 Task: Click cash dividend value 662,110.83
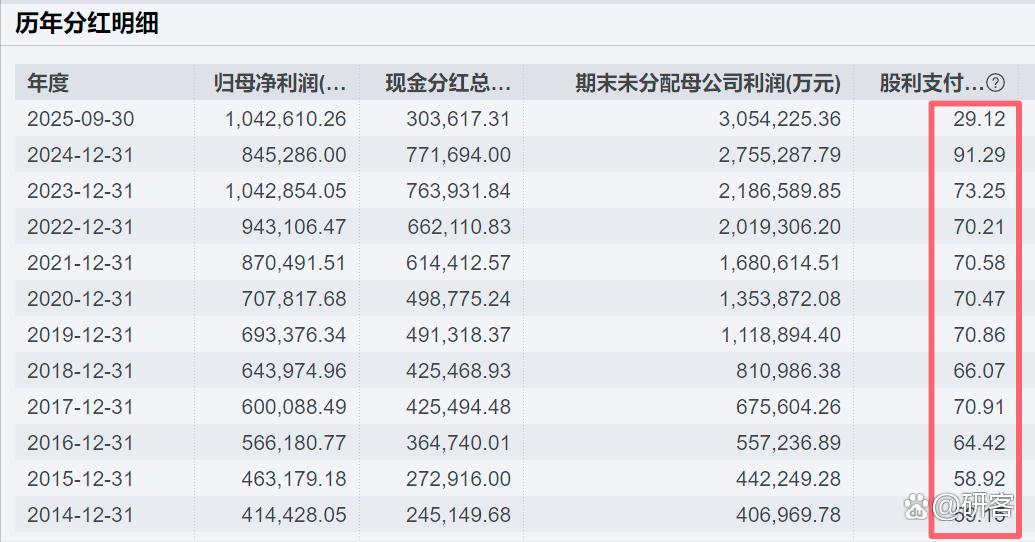coord(458,227)
